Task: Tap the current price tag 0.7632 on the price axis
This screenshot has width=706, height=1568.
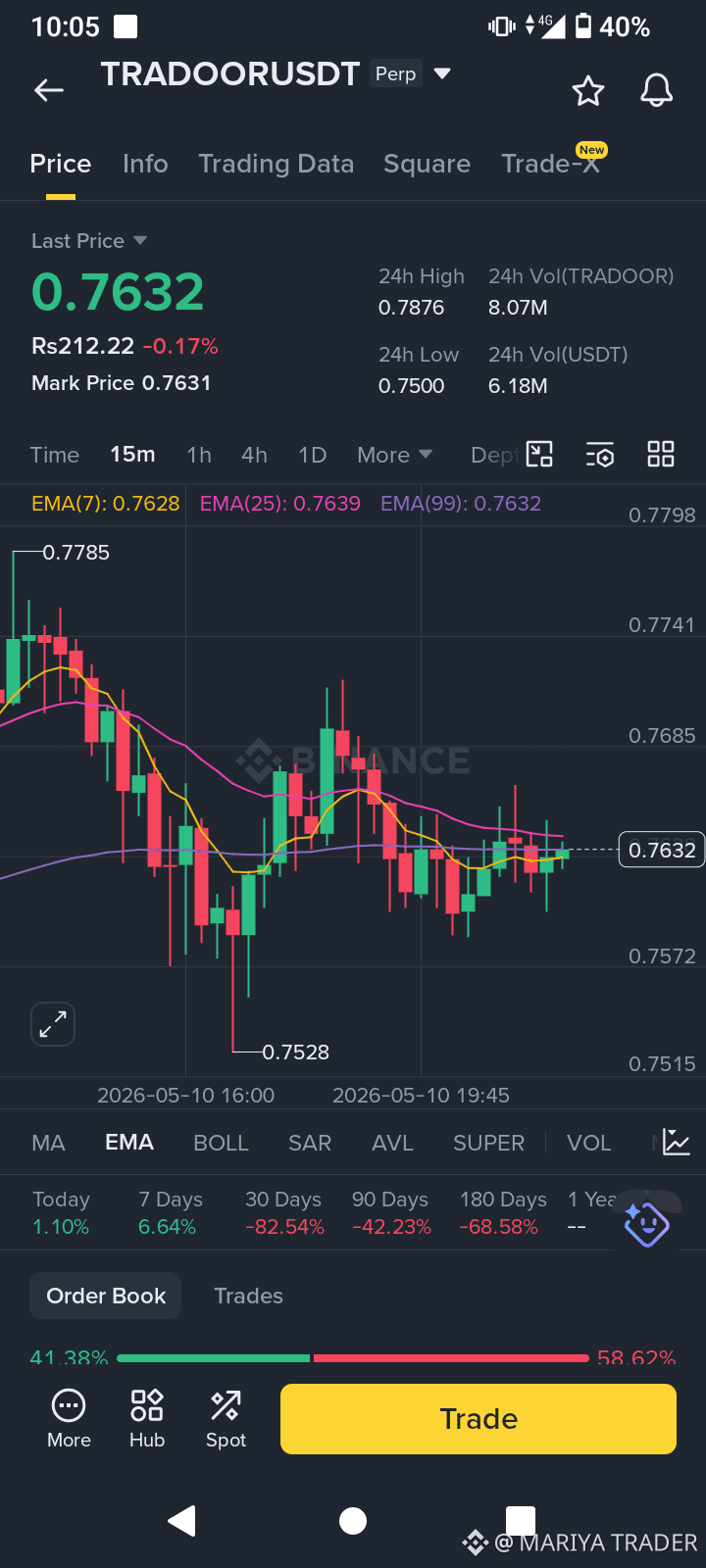Action: click(x=662, y=850)
